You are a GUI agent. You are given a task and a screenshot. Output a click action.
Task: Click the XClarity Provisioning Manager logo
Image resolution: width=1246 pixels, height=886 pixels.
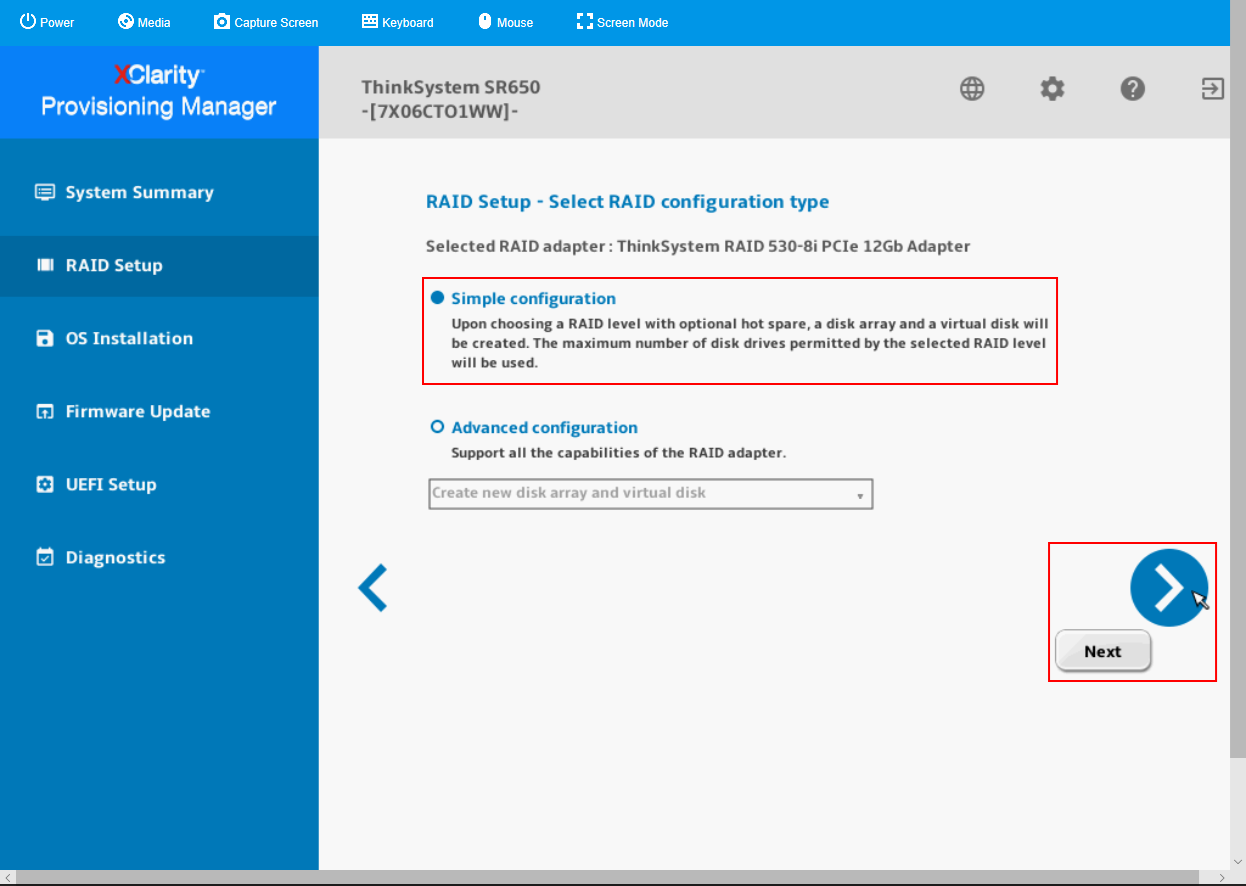pos(159,91)
